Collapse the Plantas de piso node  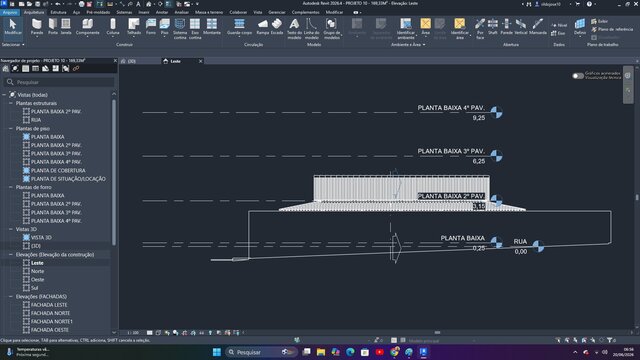(x=11, y=129)
